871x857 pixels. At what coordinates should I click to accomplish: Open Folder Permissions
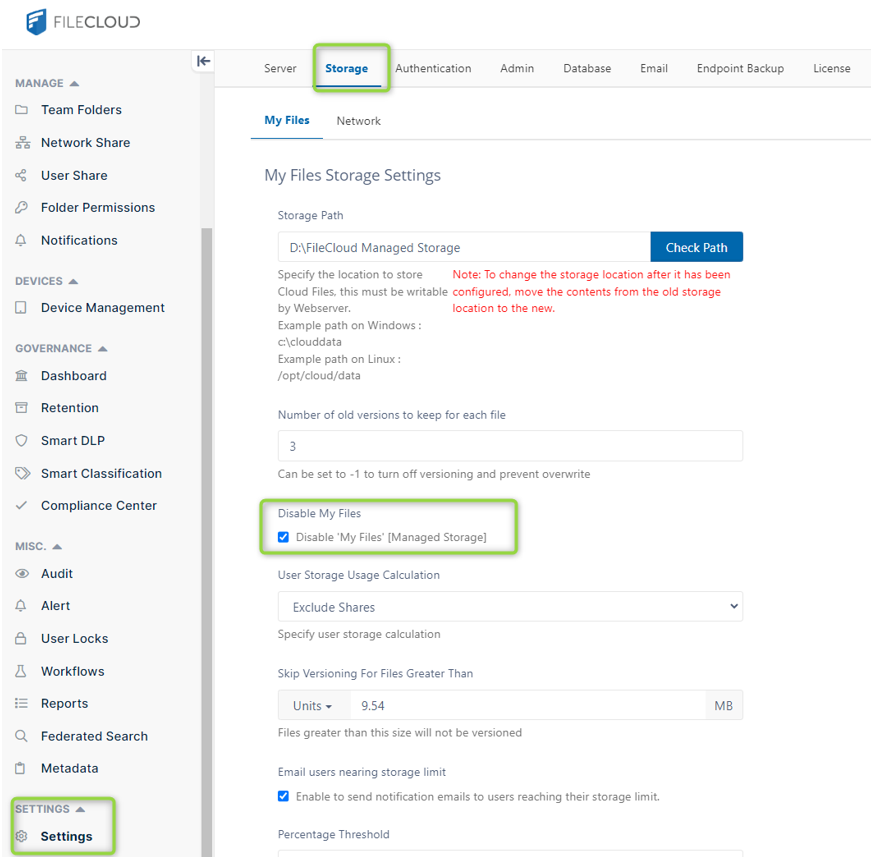[x=98, y=208]
